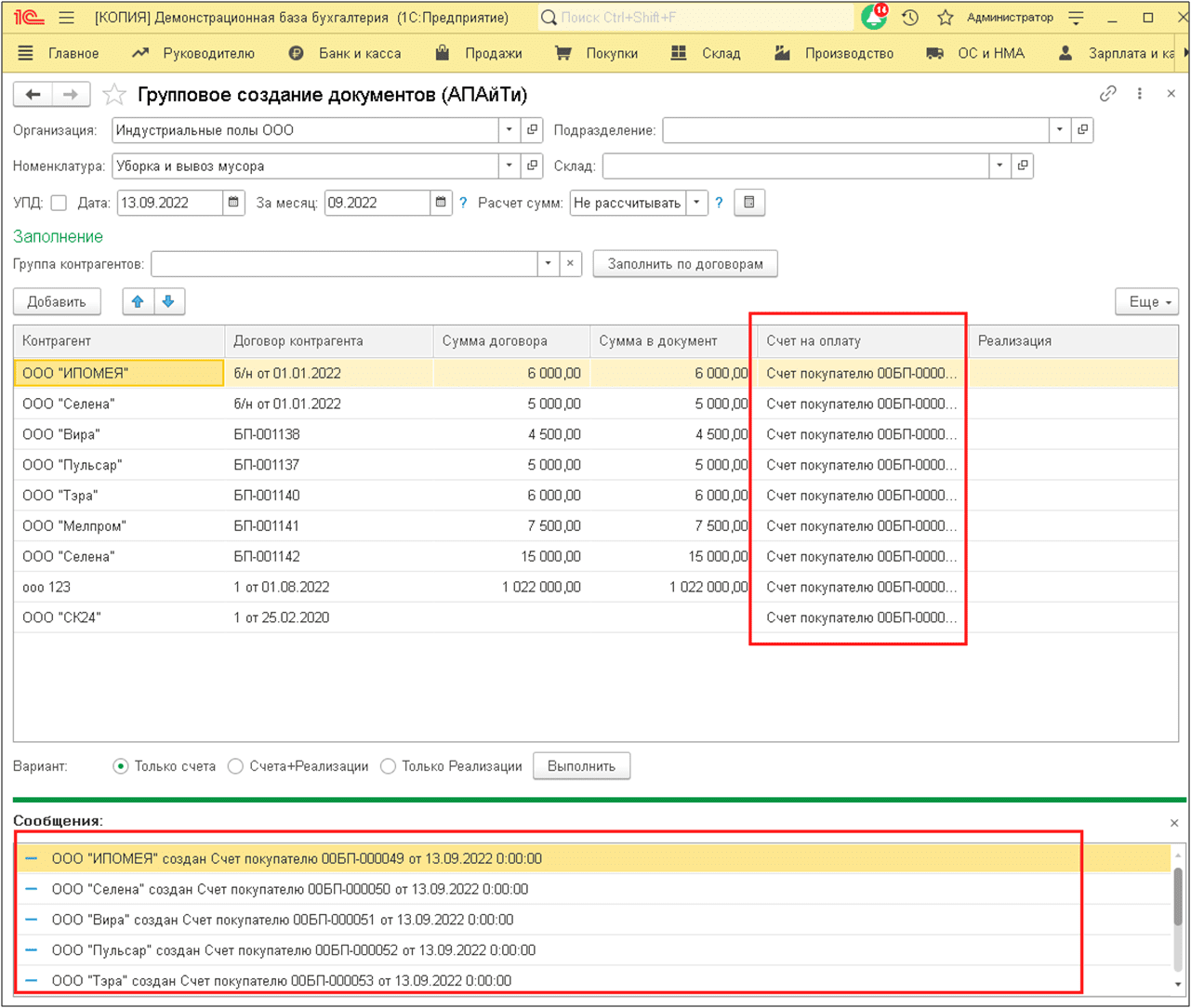The width and height of the screenshot is (1191, 1008).
Task: Click the Добавить button
Action: click(57, 301)
